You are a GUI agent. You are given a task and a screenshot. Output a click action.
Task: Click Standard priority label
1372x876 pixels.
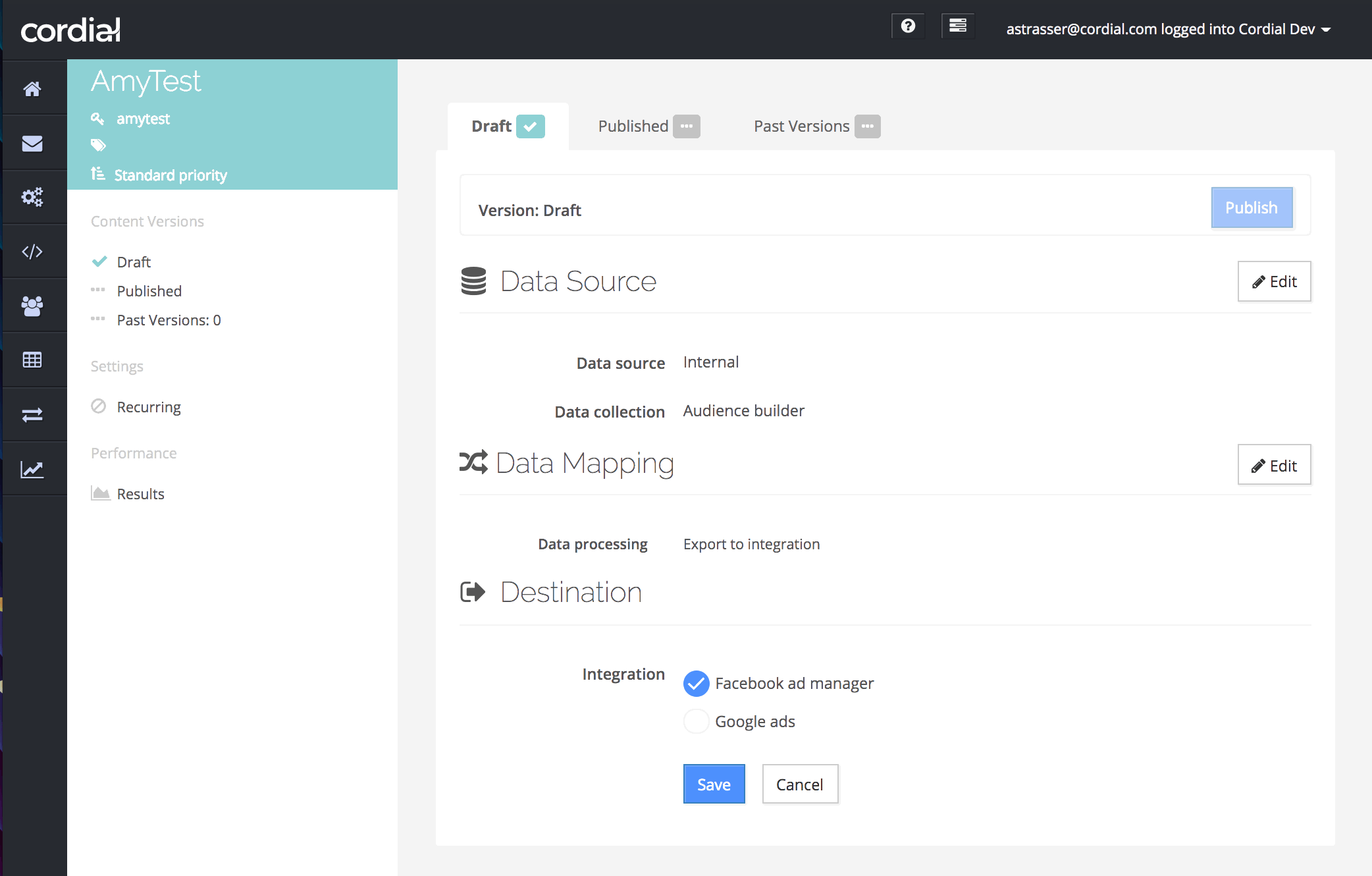click(171, 175)
